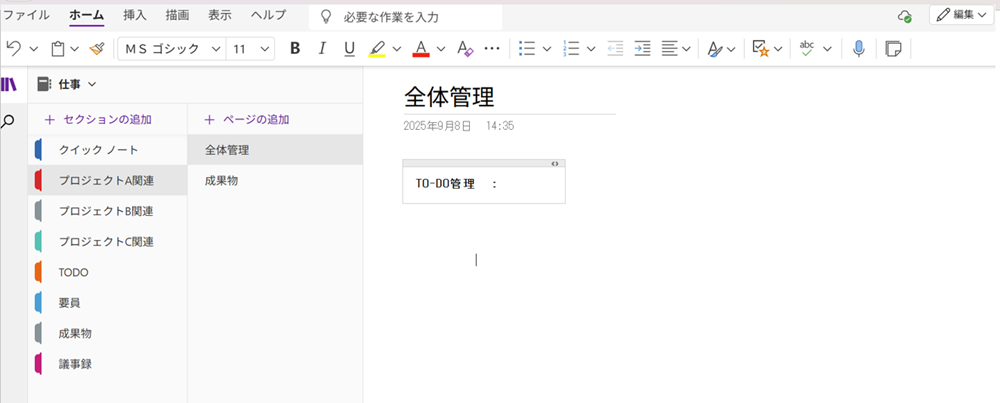The image size is (1000, 403).
Task: Open the Undo dropdown arrow
Action: click(x=34, y=48)
